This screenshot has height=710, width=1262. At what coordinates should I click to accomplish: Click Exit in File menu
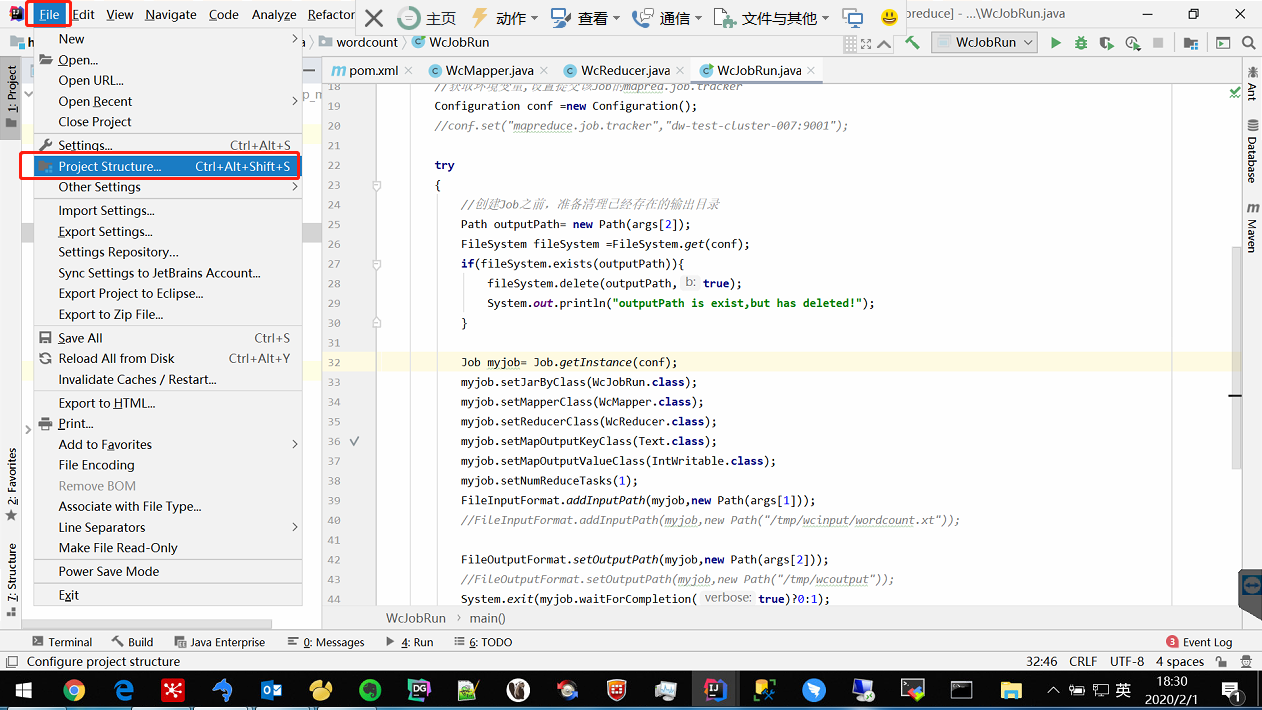167,595
